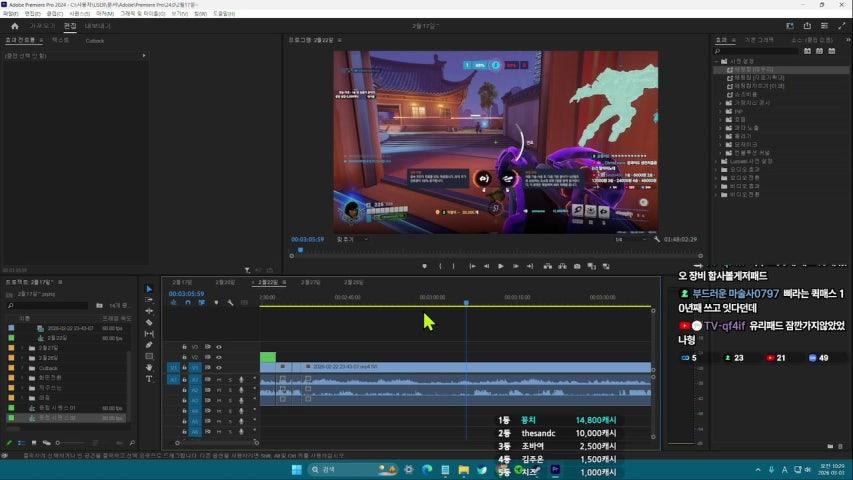Select the Pen tool in the Tools panel
Viewport: 853px width, 480px height.
pos(149,345)
